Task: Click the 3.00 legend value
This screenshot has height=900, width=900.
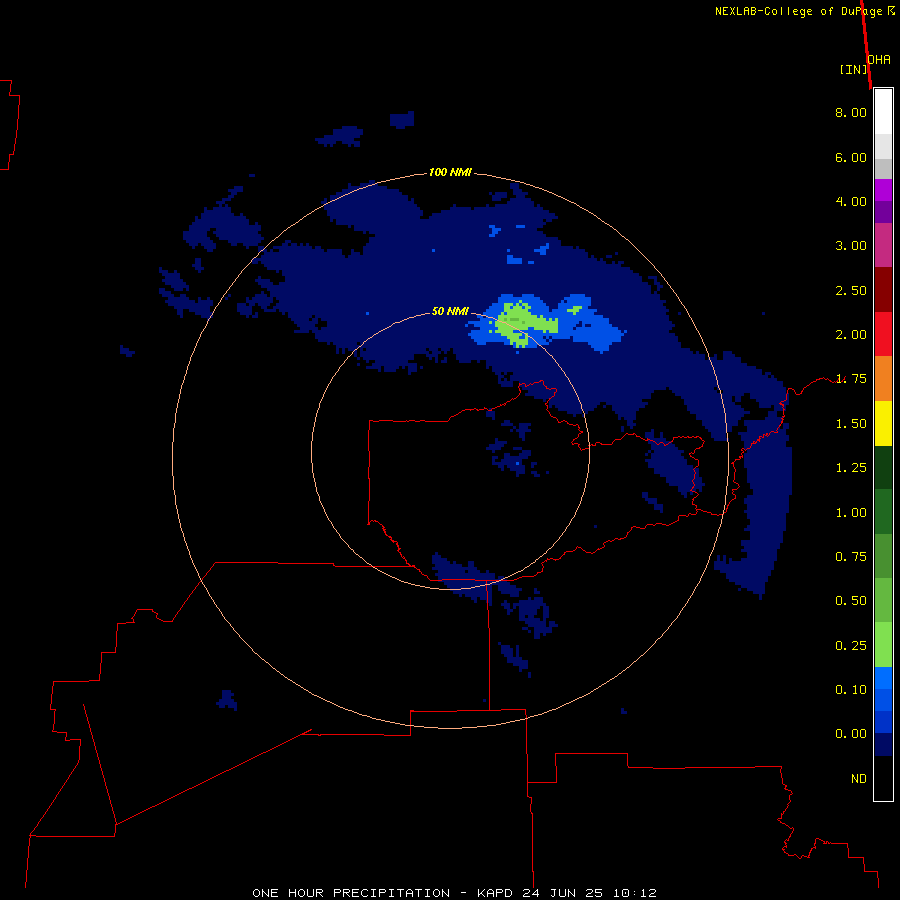Action: (851, 246)
